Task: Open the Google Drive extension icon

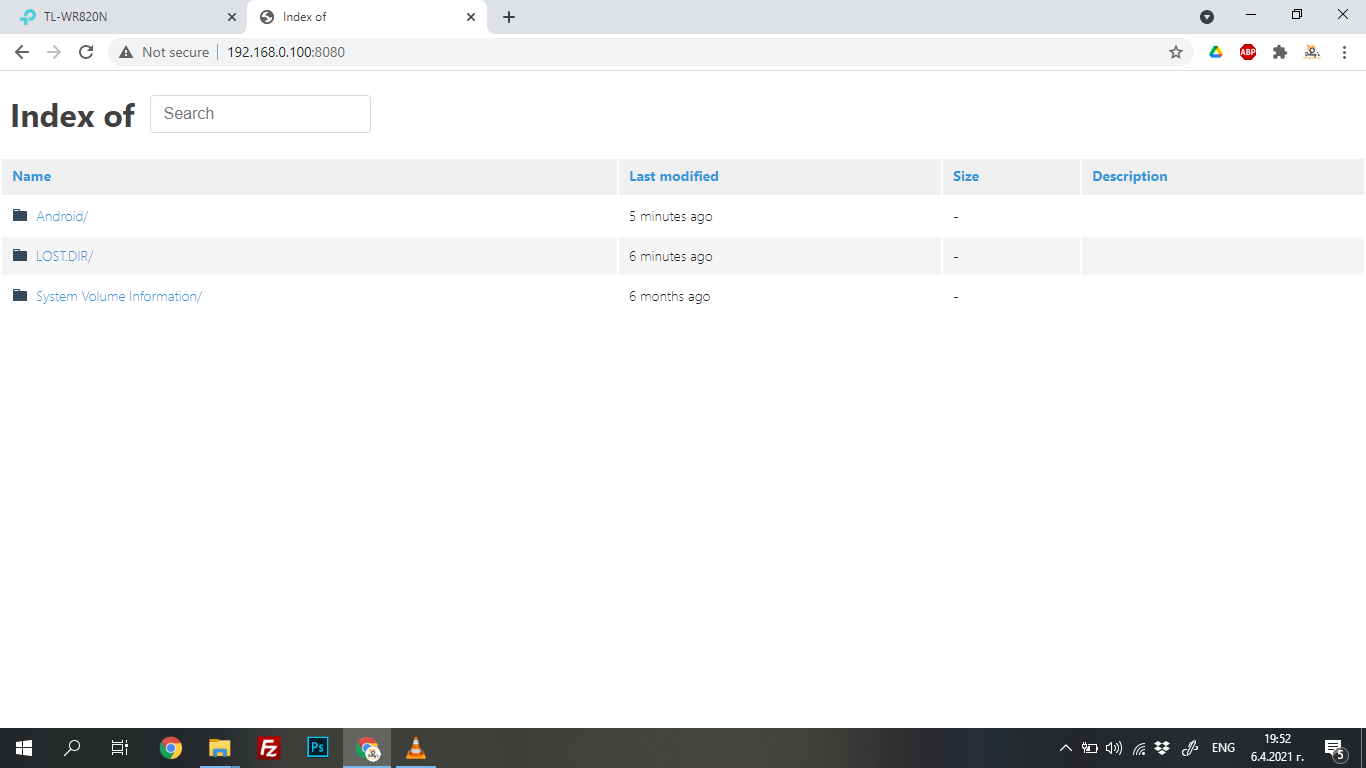Action: pyautogui.click(x=1215, y=52)
